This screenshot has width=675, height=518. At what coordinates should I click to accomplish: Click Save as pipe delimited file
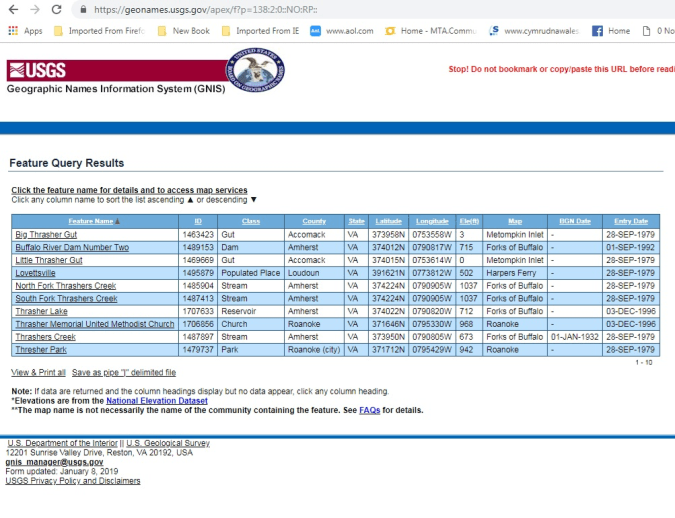124,372
